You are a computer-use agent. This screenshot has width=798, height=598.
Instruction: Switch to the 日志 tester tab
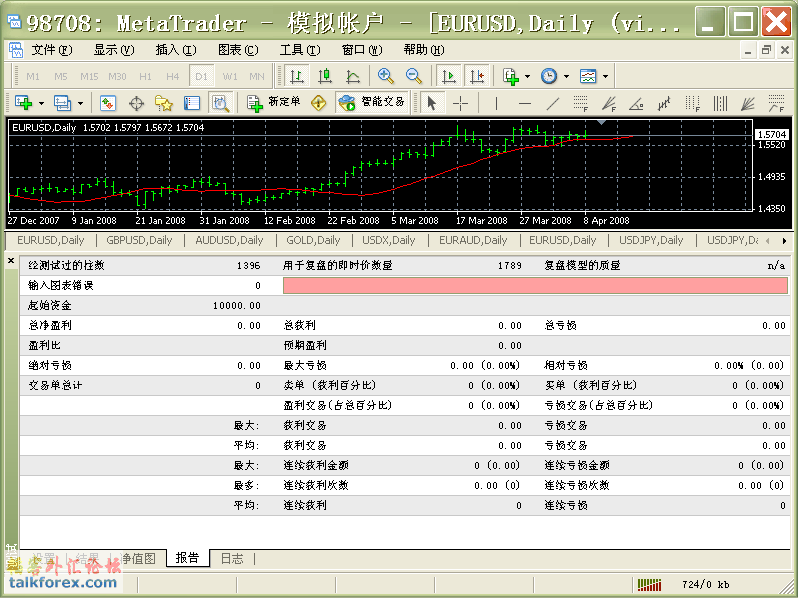[232, 558]
